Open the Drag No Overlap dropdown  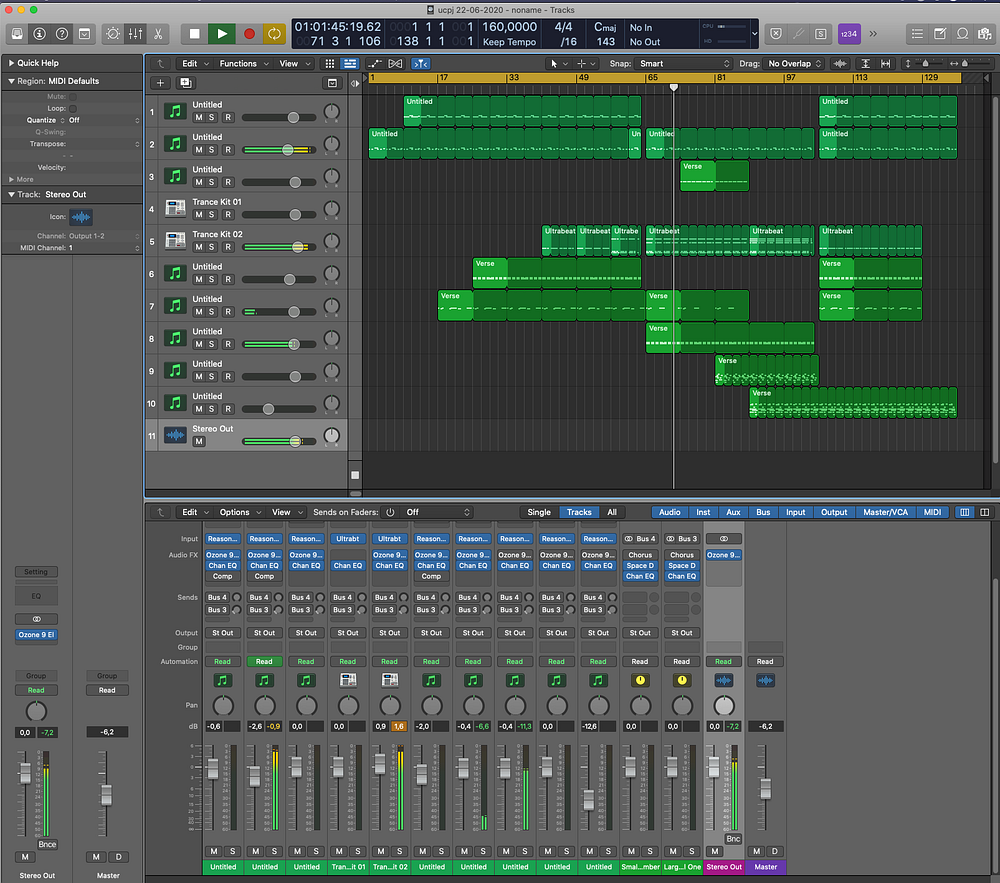tap(794, 63)
